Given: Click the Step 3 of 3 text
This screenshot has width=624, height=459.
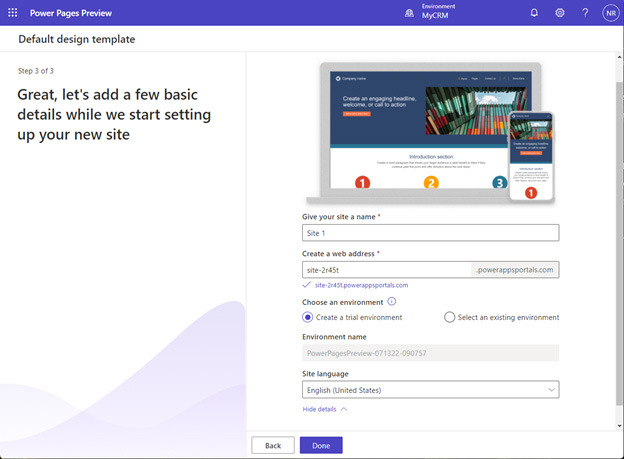Looking at the screenshot, I should pos(36,71).
